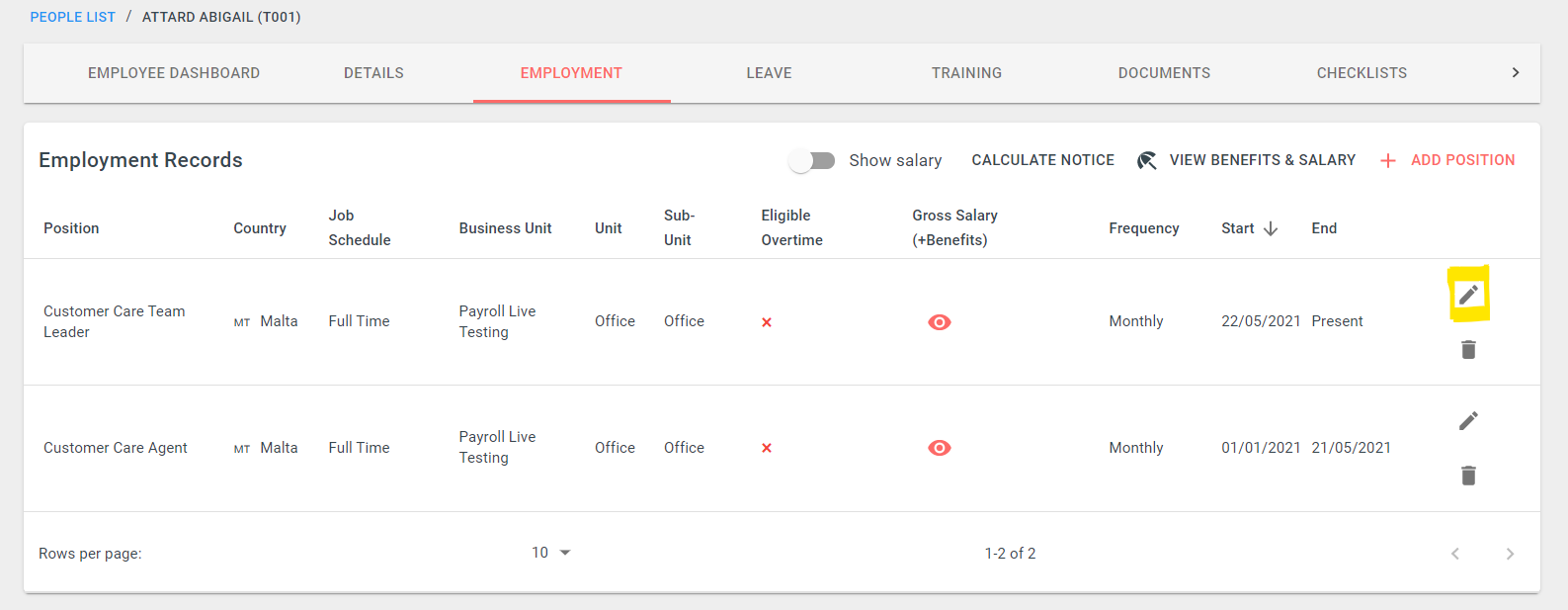Sort by Start date column arrow
The height and width of the screenshot is (610, 1568).
click(x=1271, y=228)
